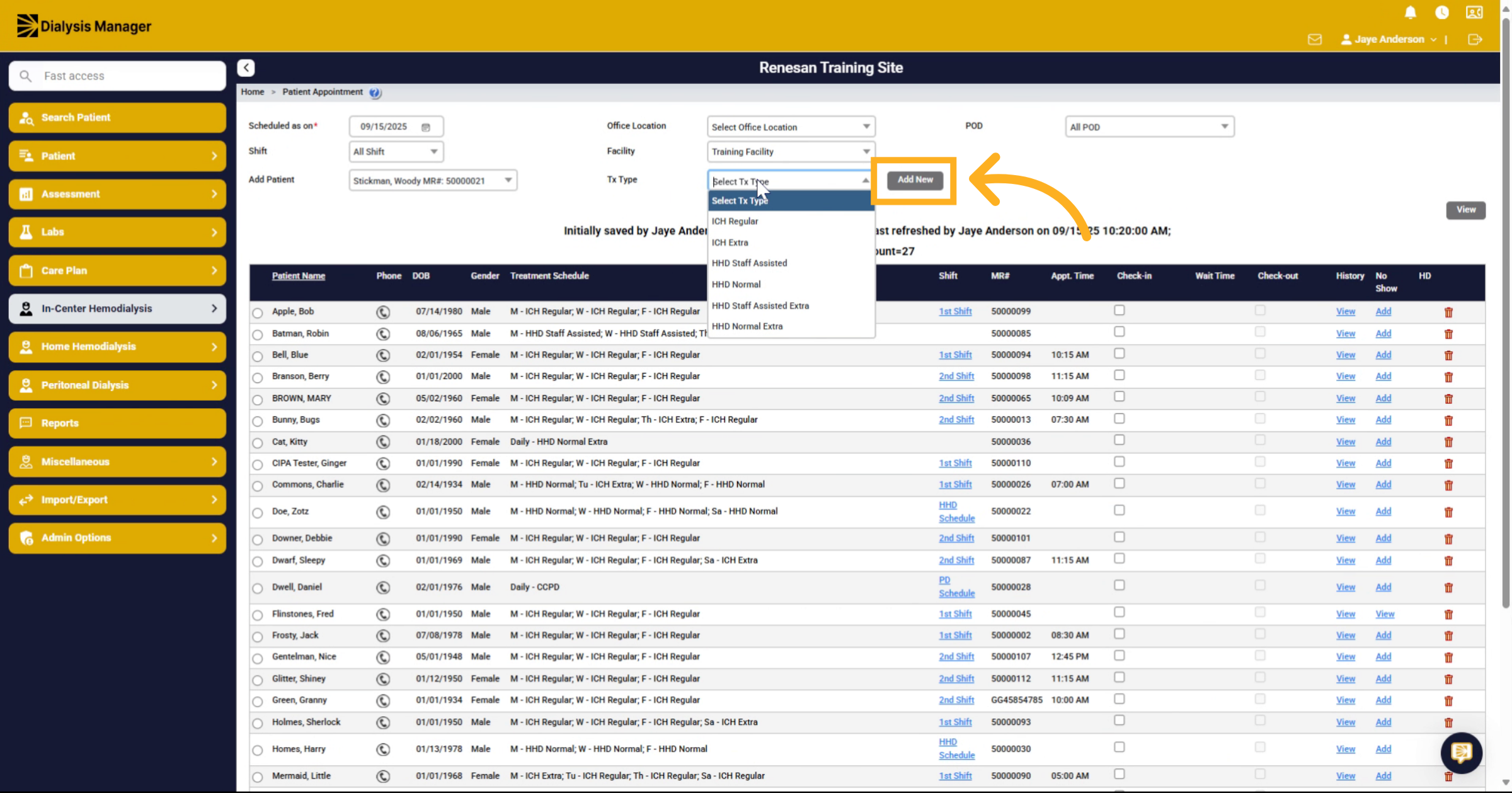Screen dimensions: 1512x793
Task: Open the chat support bubble icon
Action: pos(1462,753)
